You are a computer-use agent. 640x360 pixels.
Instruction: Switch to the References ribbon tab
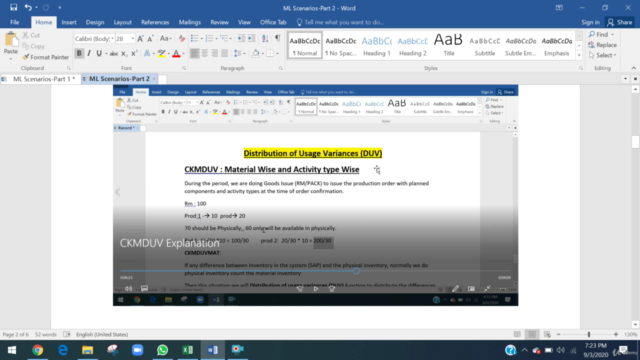pyautogui.click(x=155, y=22)
